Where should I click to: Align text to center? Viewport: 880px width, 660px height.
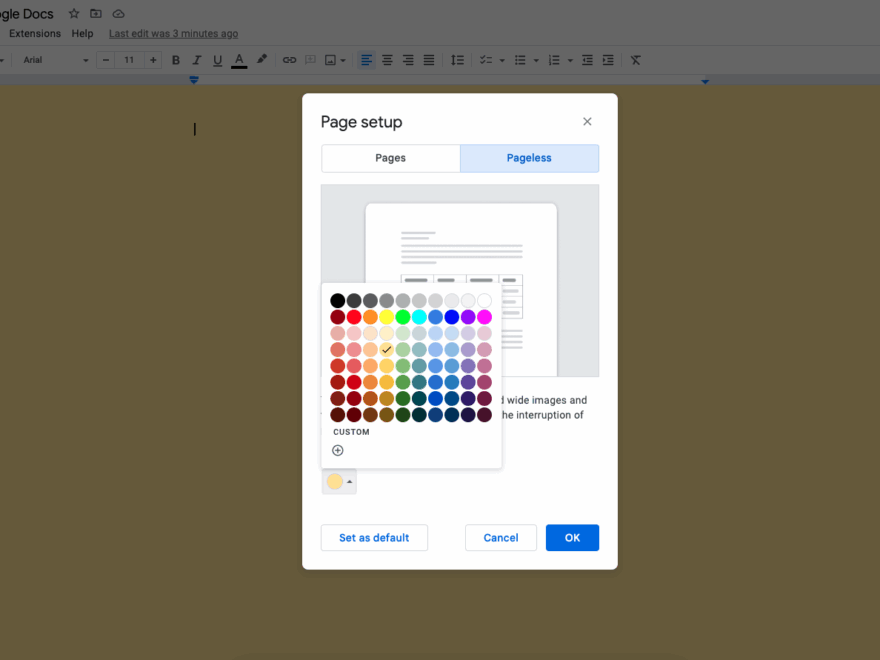click(x=387, y=60)
